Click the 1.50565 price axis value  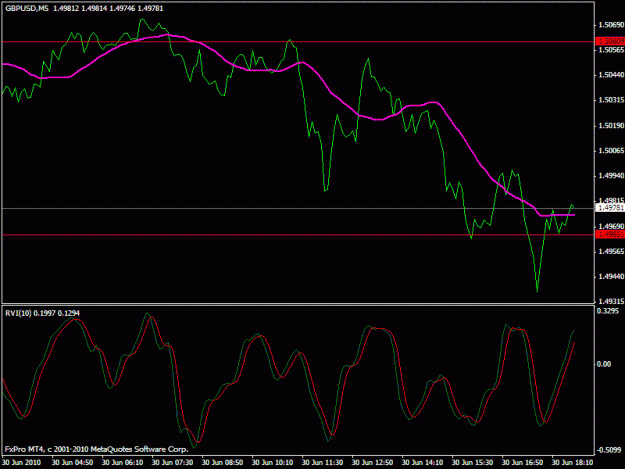[x=611, y=50]
